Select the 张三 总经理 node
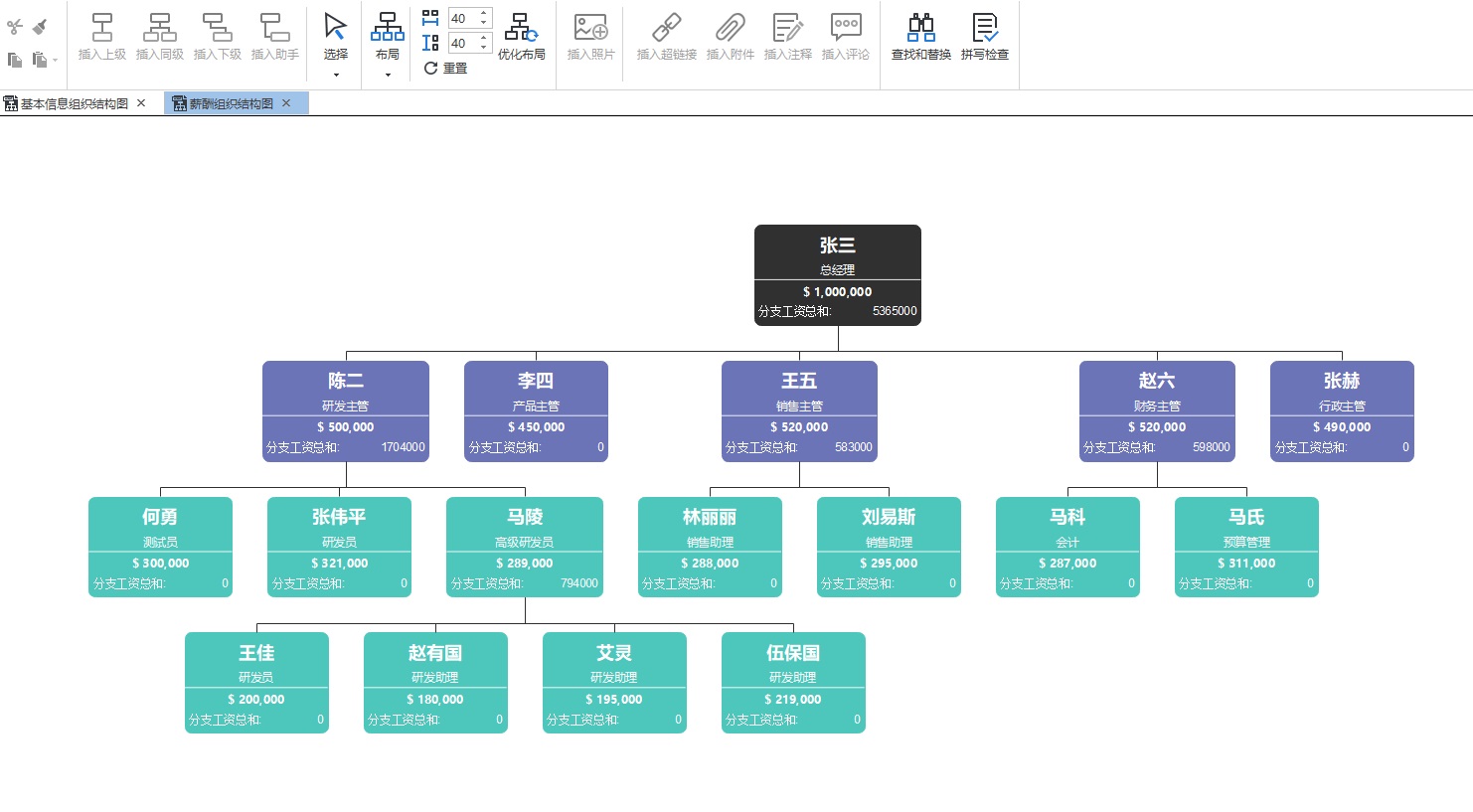 (837, 274)
